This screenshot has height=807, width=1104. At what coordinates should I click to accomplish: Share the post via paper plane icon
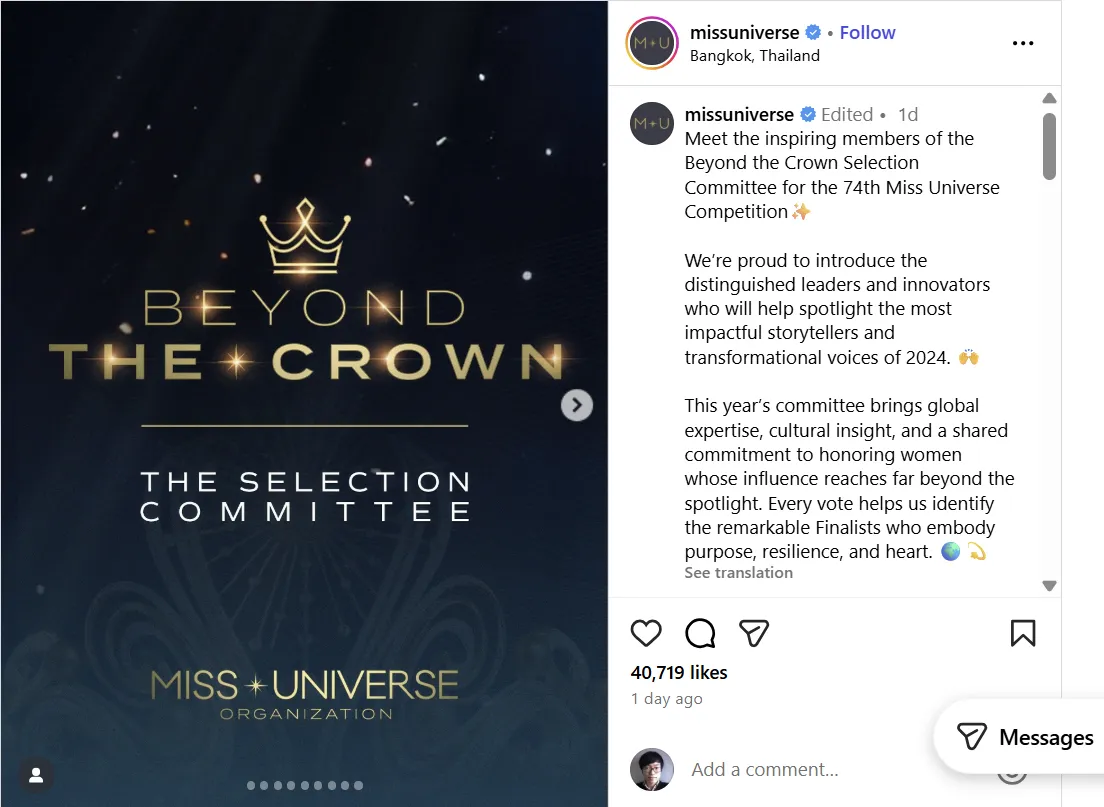point(754,633)
